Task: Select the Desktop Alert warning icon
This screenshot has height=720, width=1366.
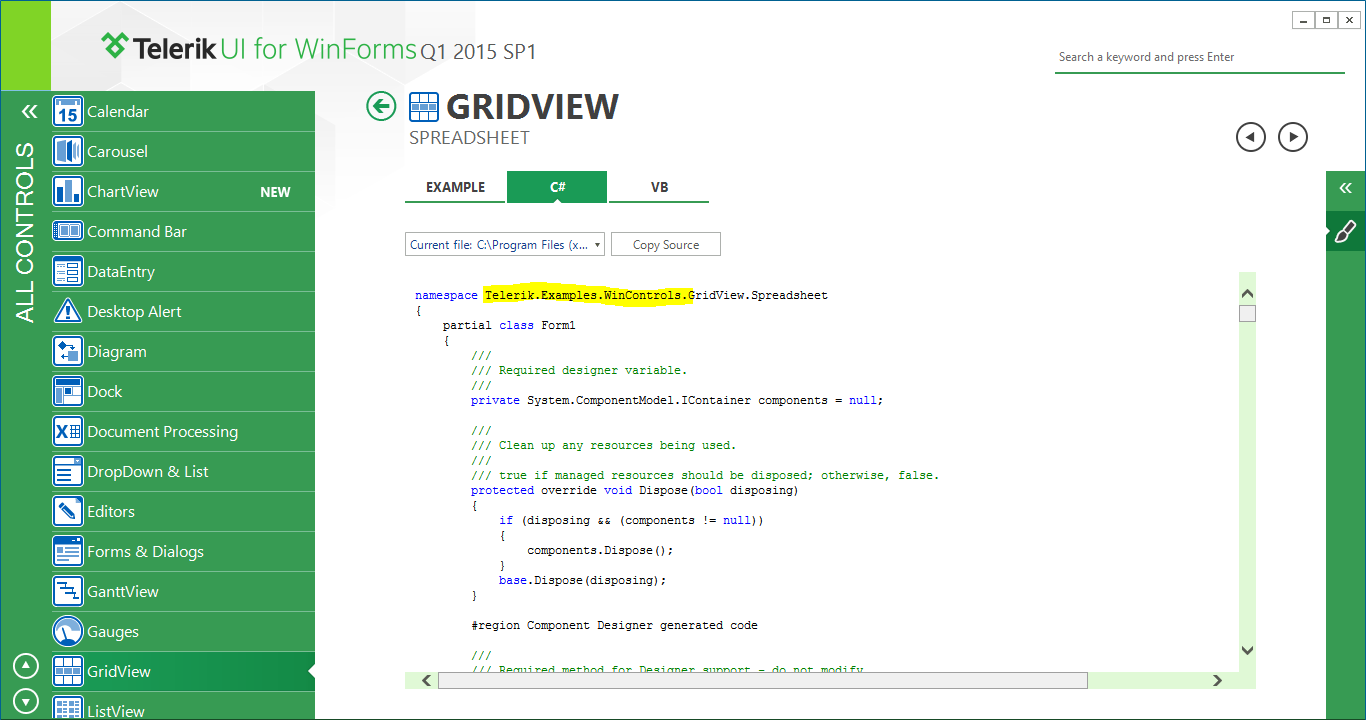Action: 68,311
